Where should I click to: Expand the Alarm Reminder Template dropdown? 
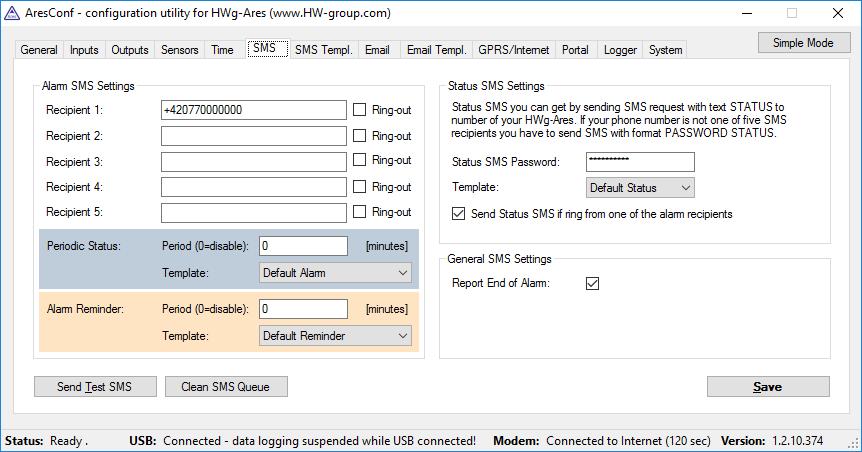[335, 335]
